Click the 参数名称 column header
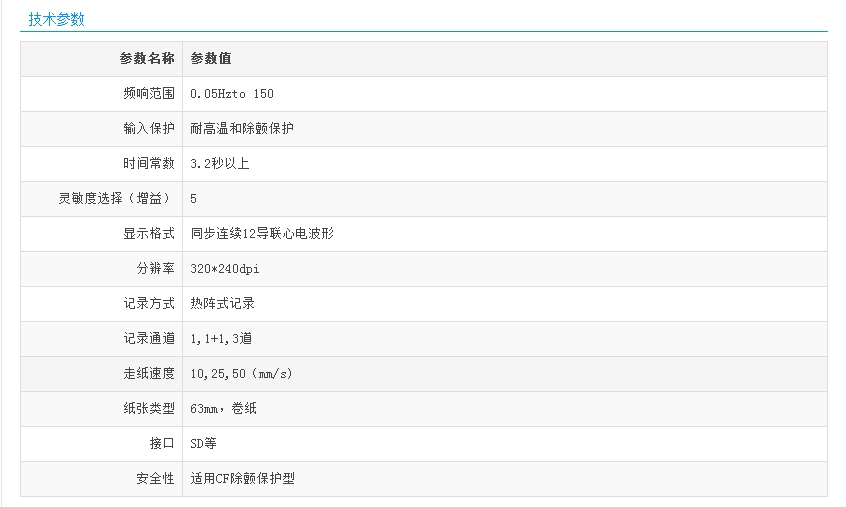The width and height of the screenshot is (846, 507). [147, 59]
